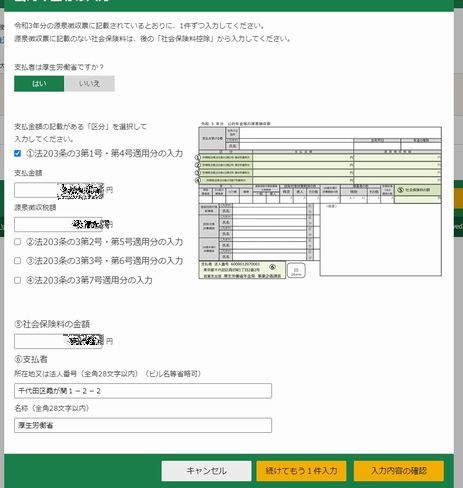Screen dimensions: 463x488
Task: Choose いいえ for 厚生労働省 payer question
Action: (89, 84)
